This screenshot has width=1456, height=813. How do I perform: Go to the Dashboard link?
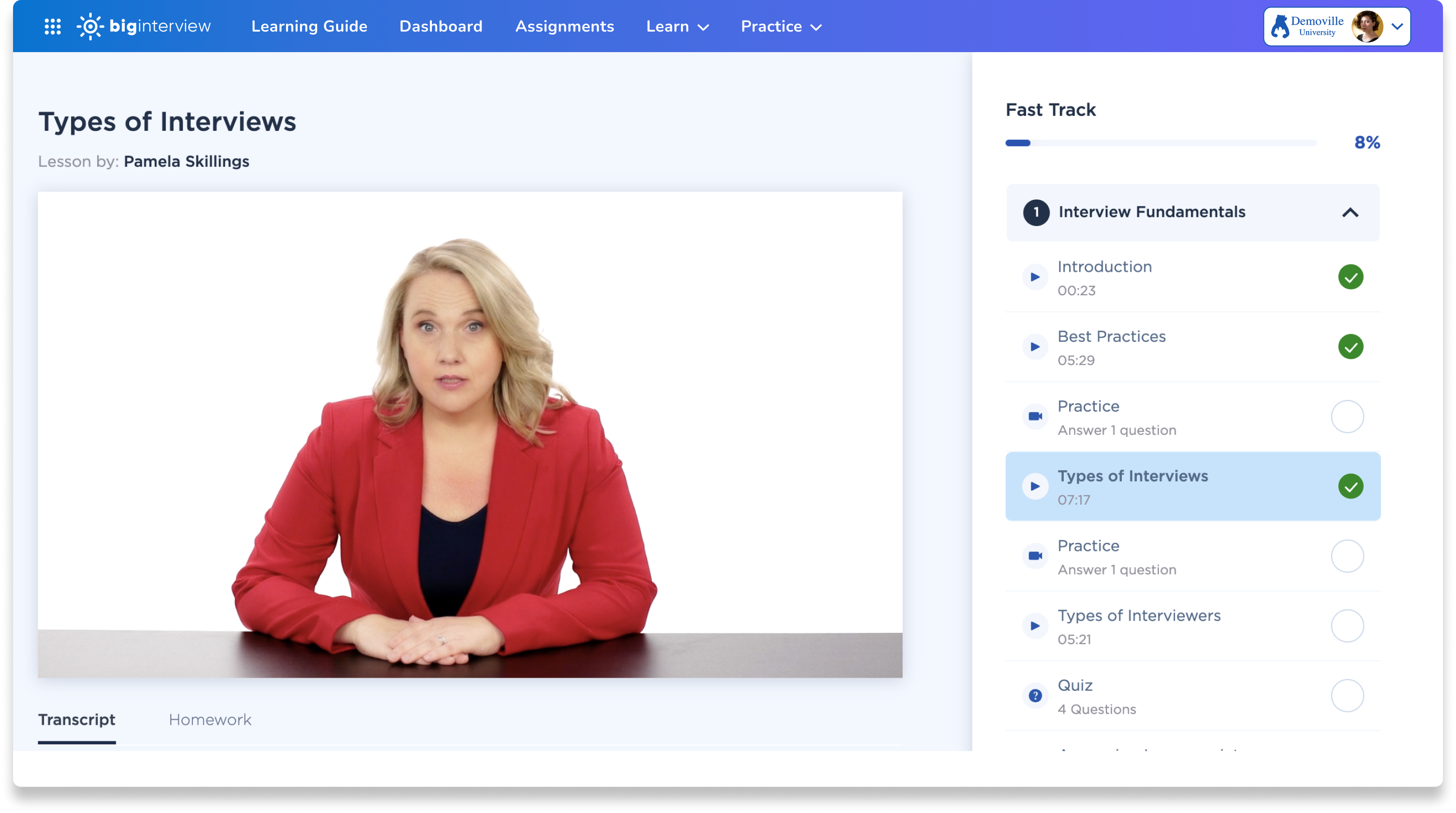[x=440, y=27]
